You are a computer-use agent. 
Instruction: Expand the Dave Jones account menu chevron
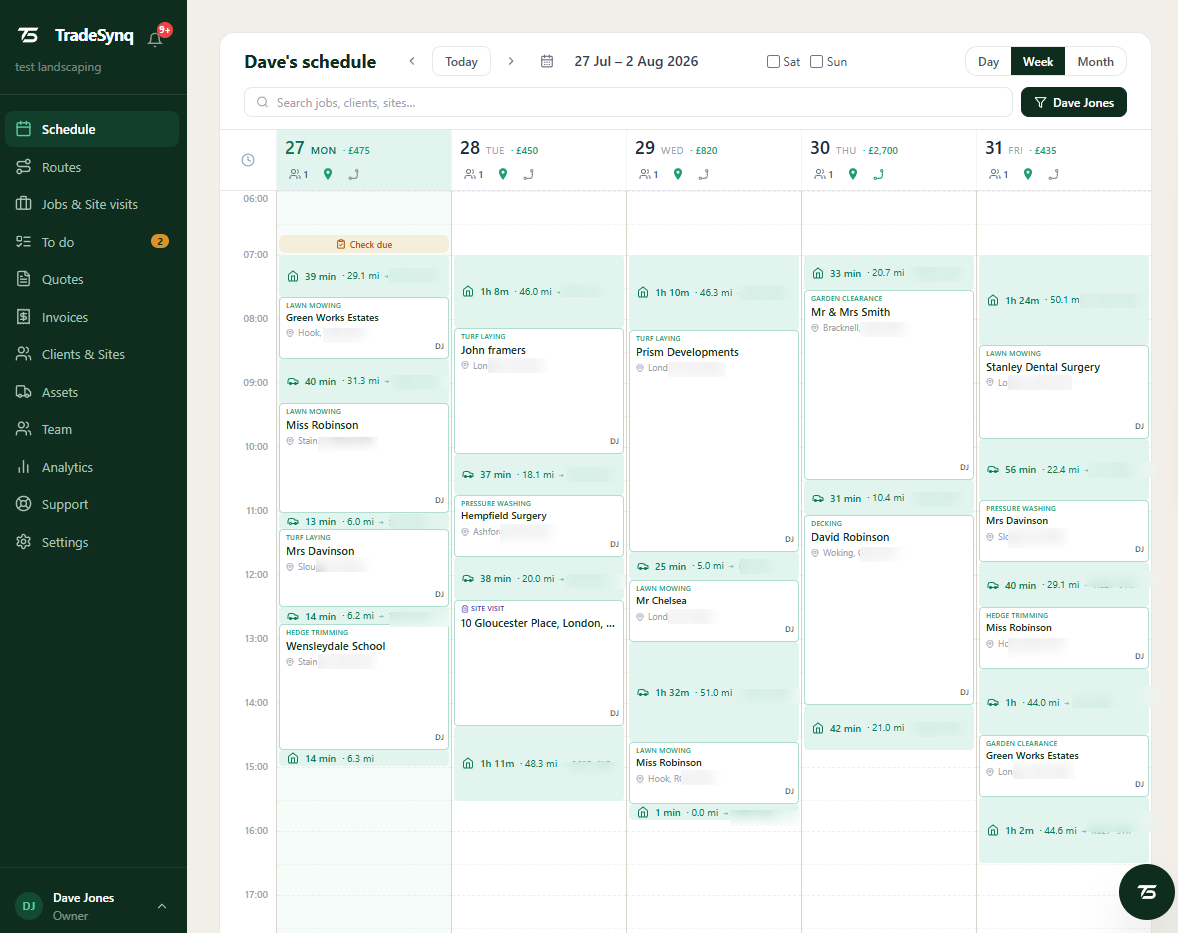pyautogui.click(x=162, y=907)
